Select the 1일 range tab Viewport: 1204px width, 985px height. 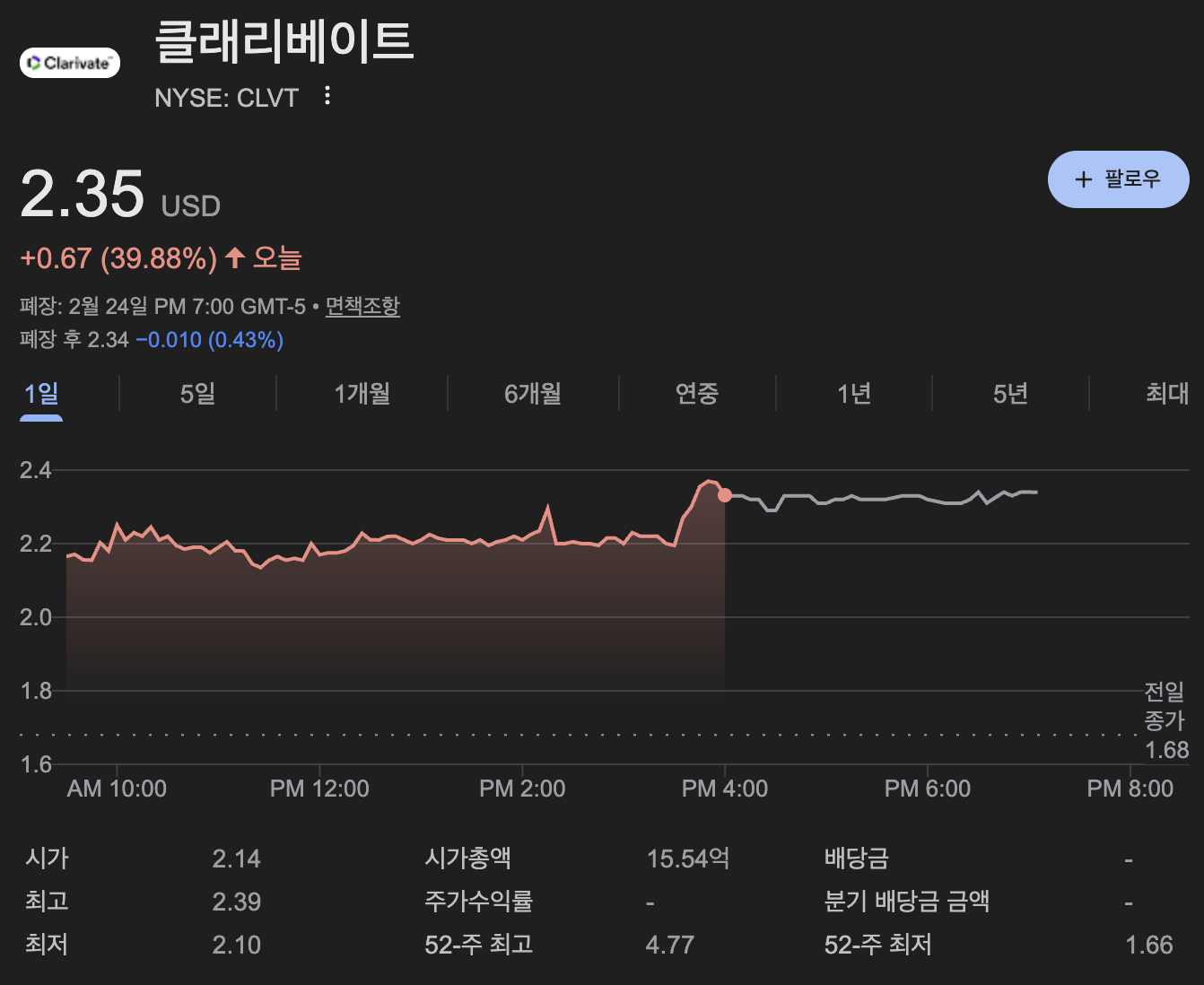pyautogui.click(x=41, y=393)
